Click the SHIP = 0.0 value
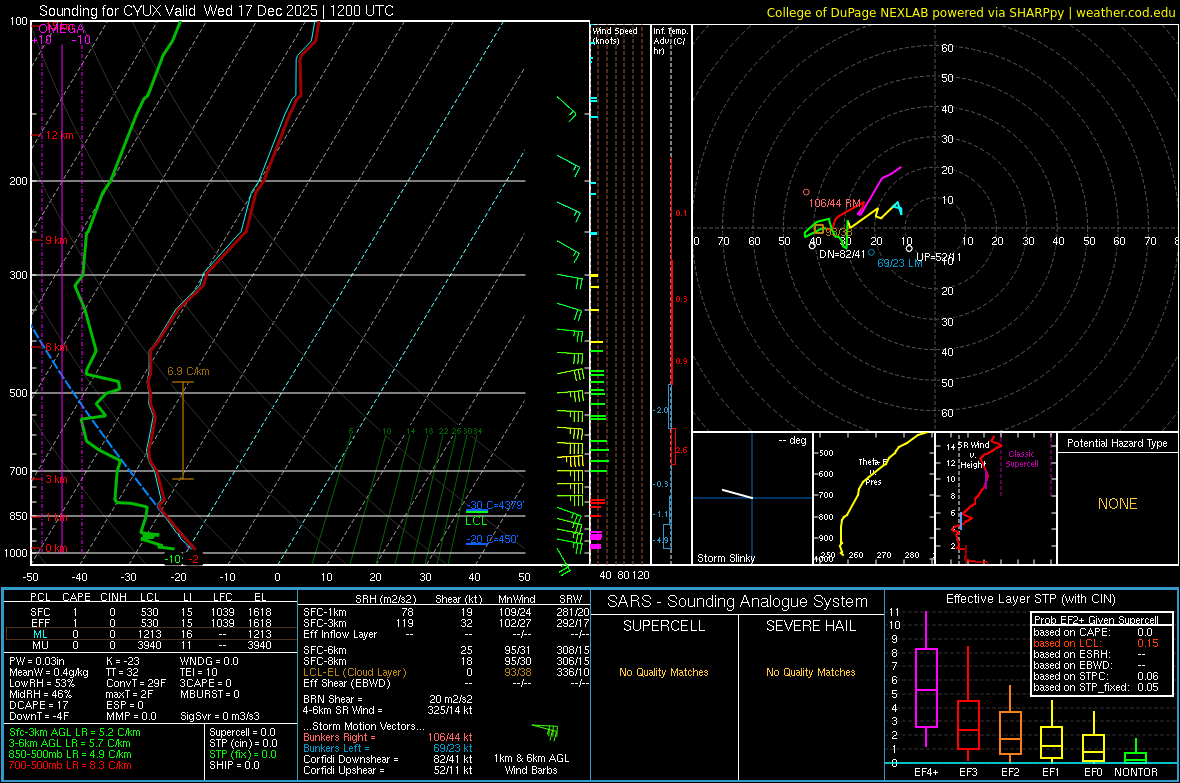Image resolution: width=1180 pixels, height=783 pixels. [234, 765]
